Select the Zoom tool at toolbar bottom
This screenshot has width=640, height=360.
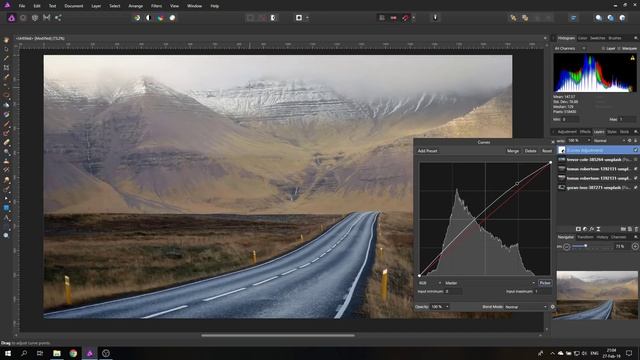point(6,236)
